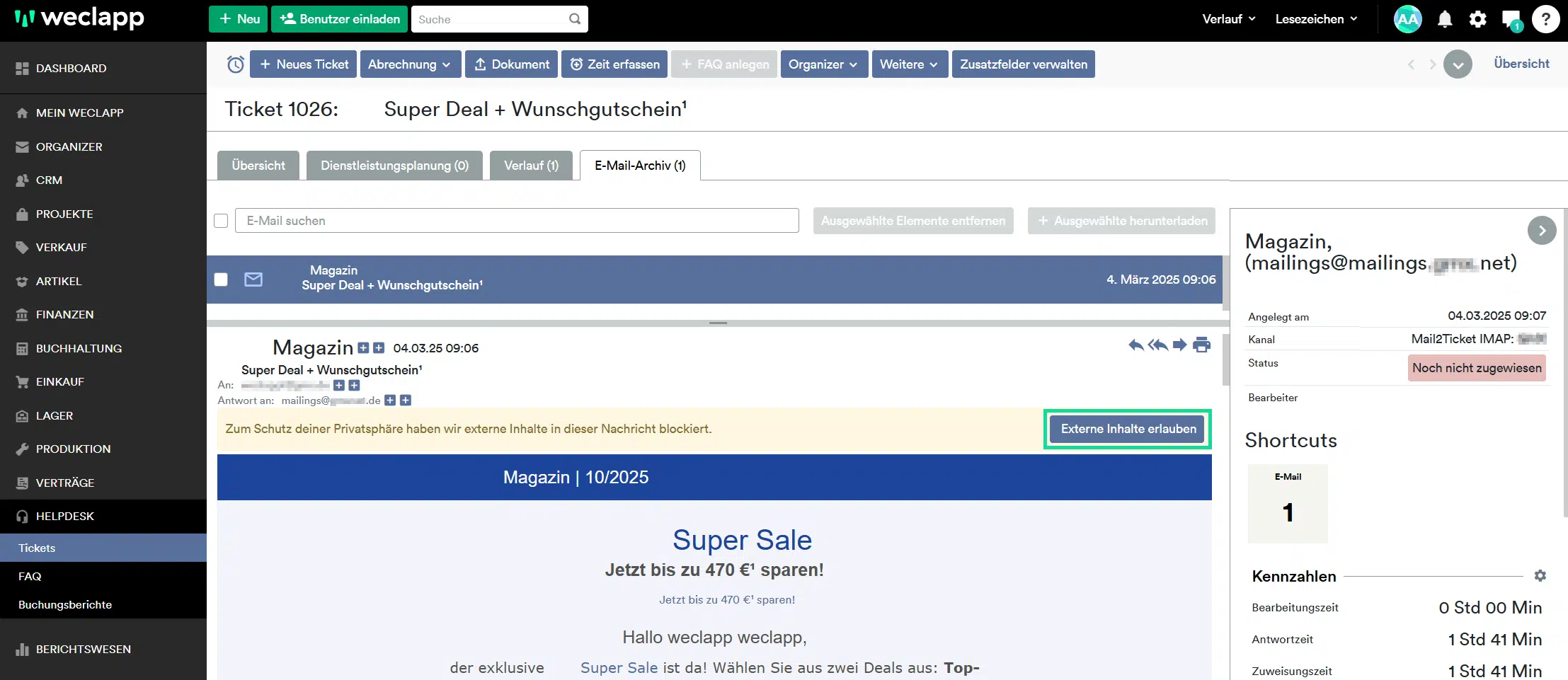This screenshot has width=1568, height=680.
Task: Click Benutzer einladen button
Action: click(x=340, y=19)
